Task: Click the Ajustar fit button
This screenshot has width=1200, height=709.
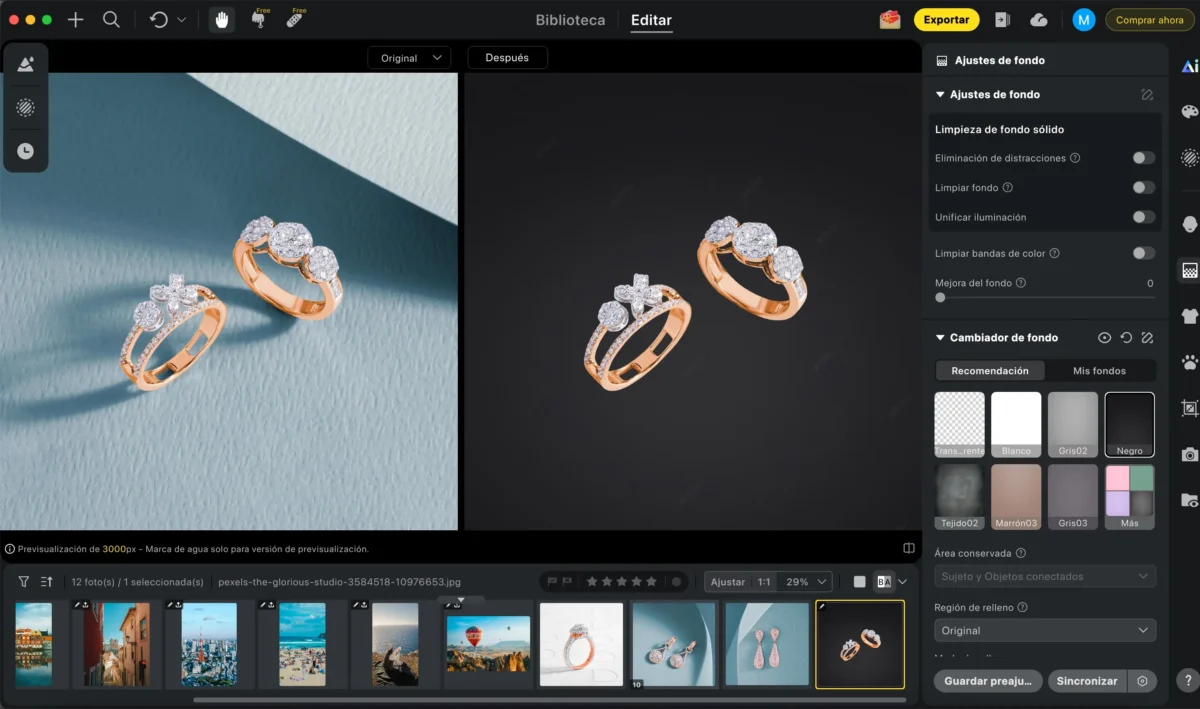Action: (x=728, y=581)
